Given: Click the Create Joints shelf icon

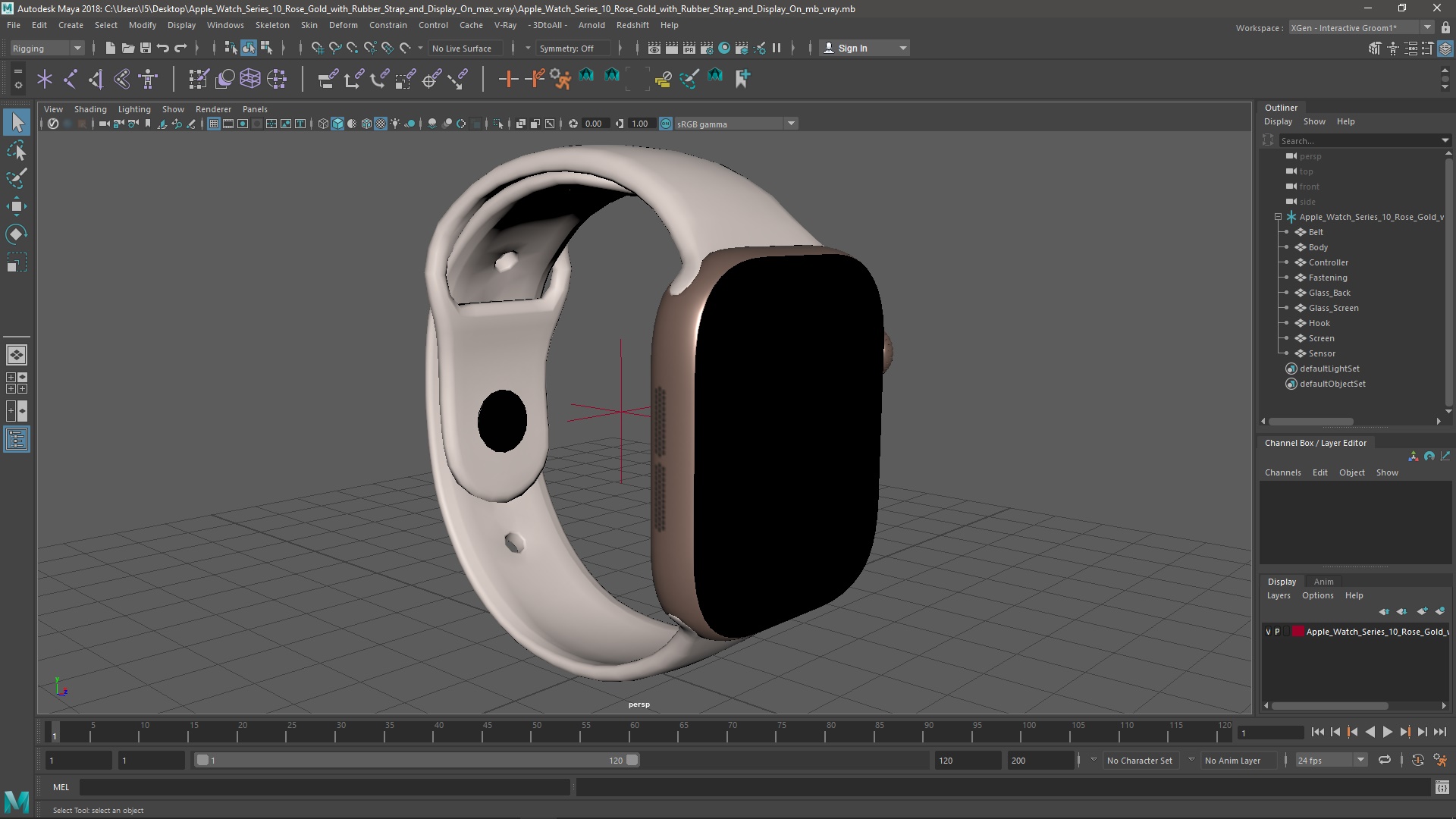Looking at the screenshot, I should (71, 78).
